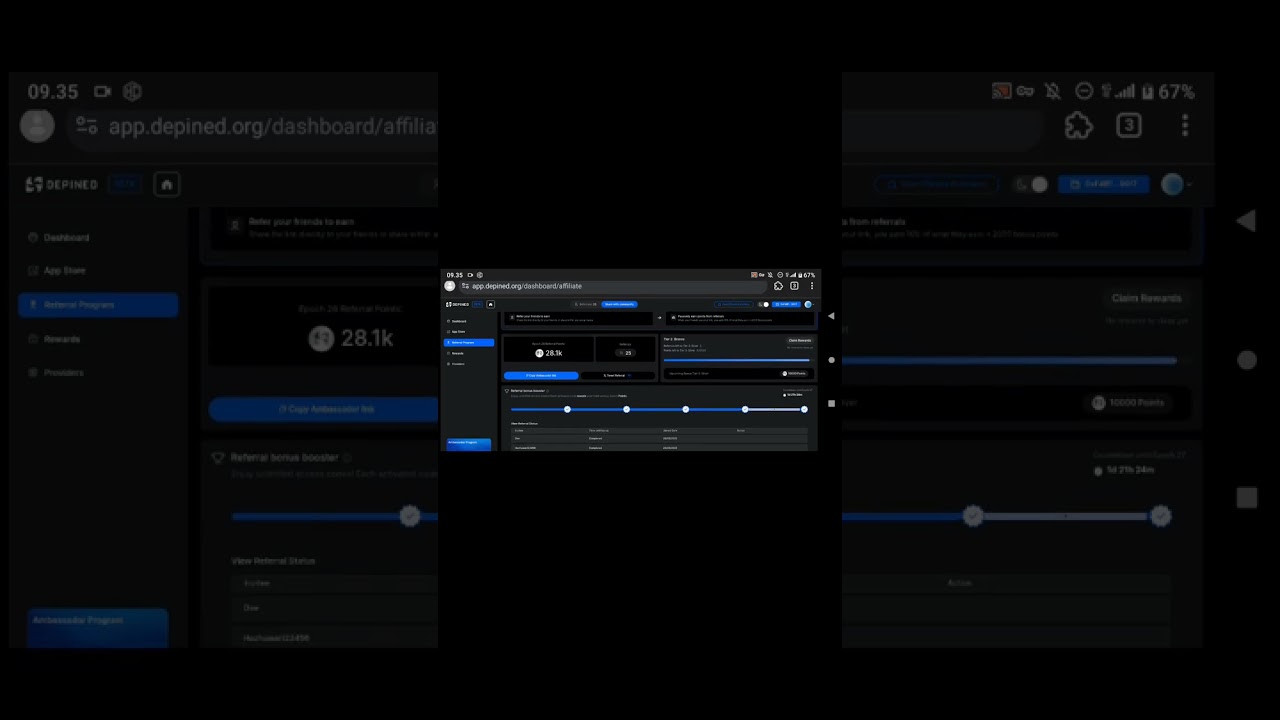Click 28.1k referral points in centered view
This screenshot has height=720, width=1280.
pos(549,353)
